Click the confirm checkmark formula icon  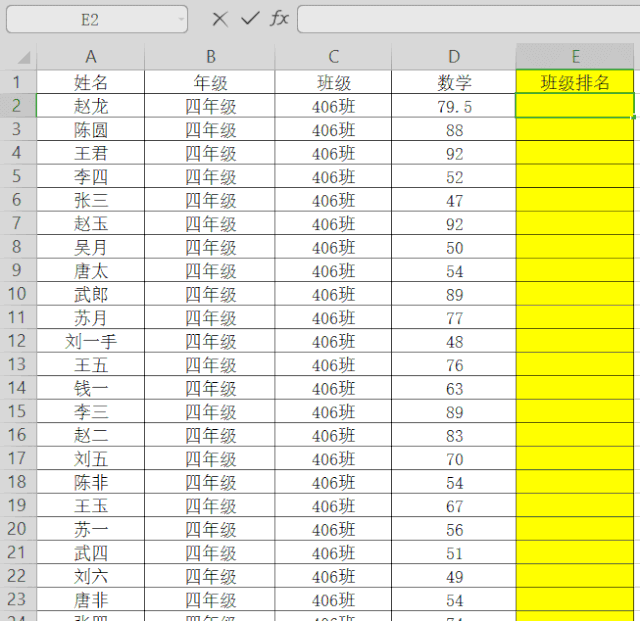pyautogui.click(x=250, y=19)
